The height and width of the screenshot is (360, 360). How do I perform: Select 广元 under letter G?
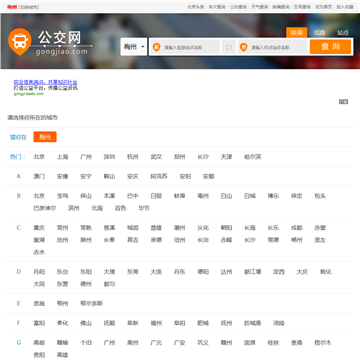(x=156, y=343)
